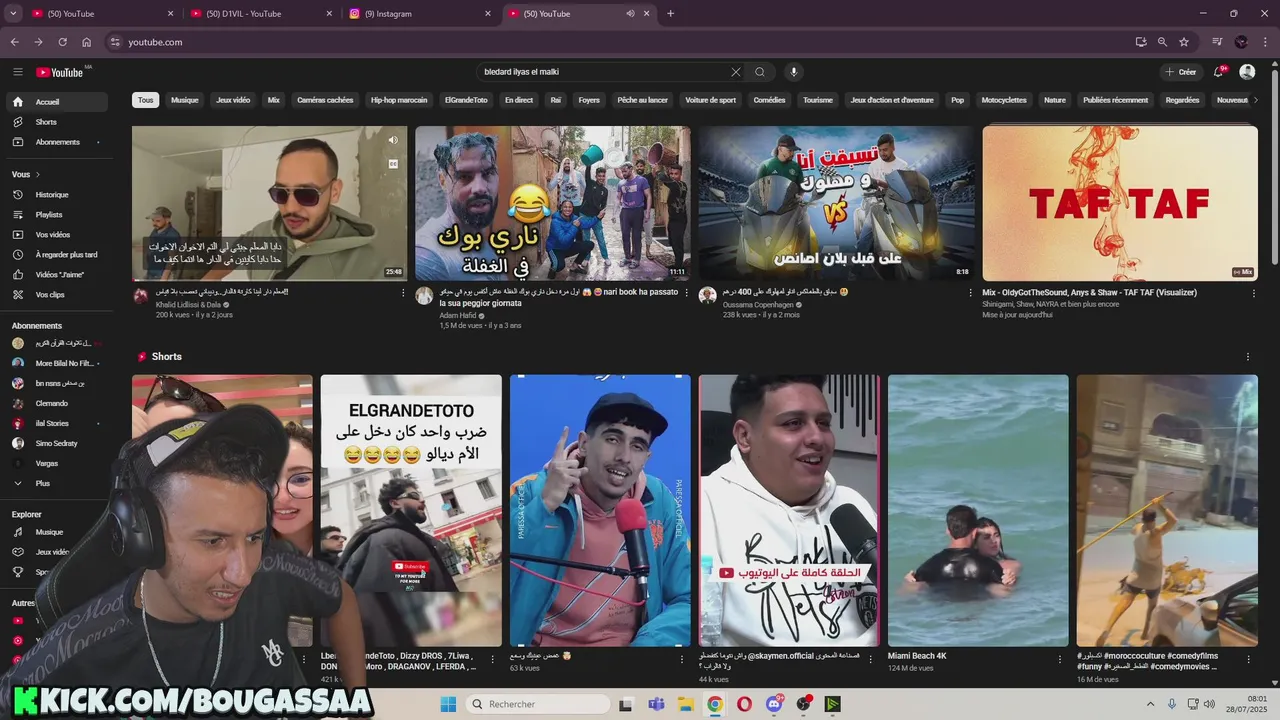
Task: Open the Clemando subscription channel
Action: pos(55,403)
